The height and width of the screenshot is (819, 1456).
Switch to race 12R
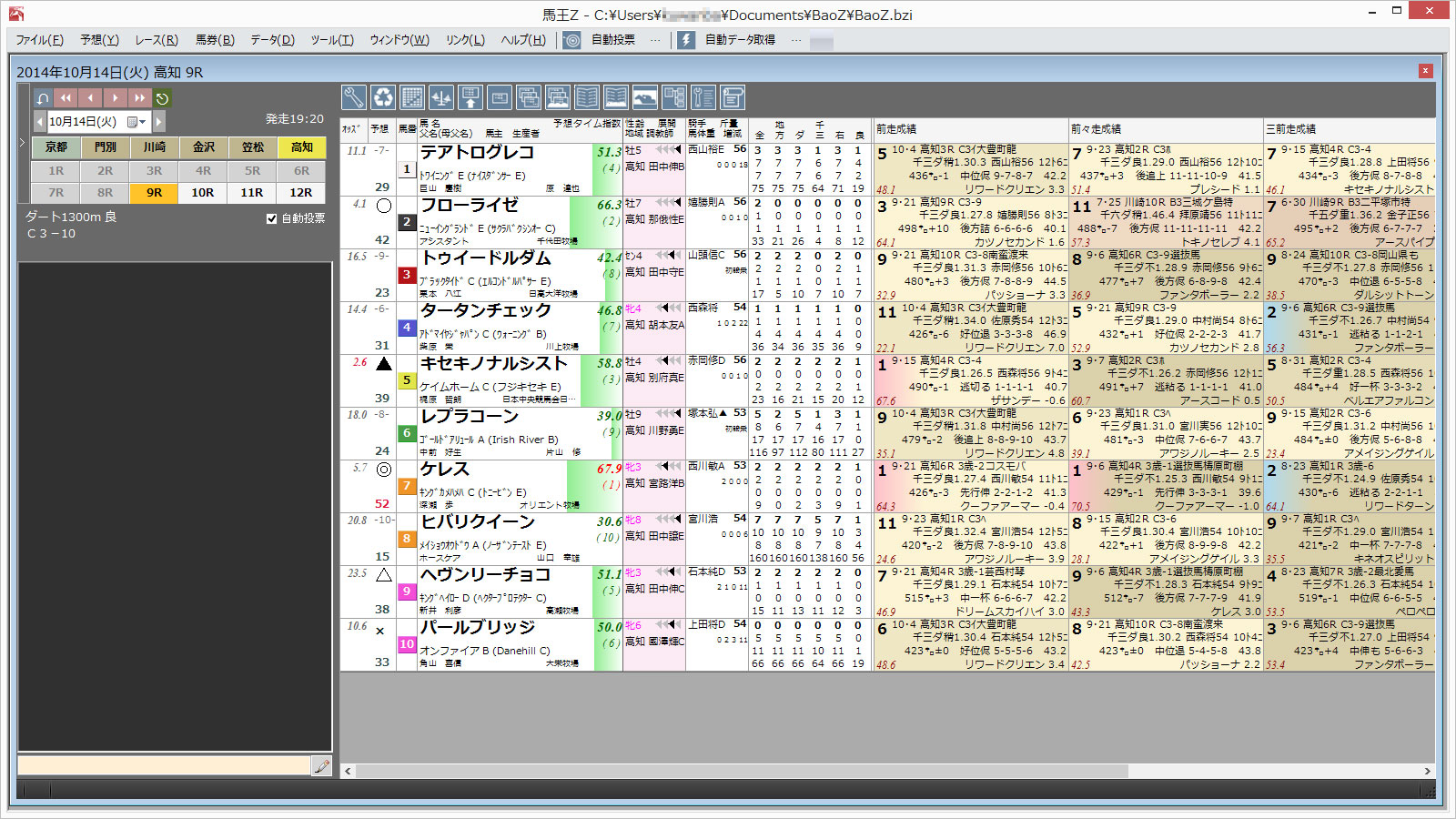302,193
